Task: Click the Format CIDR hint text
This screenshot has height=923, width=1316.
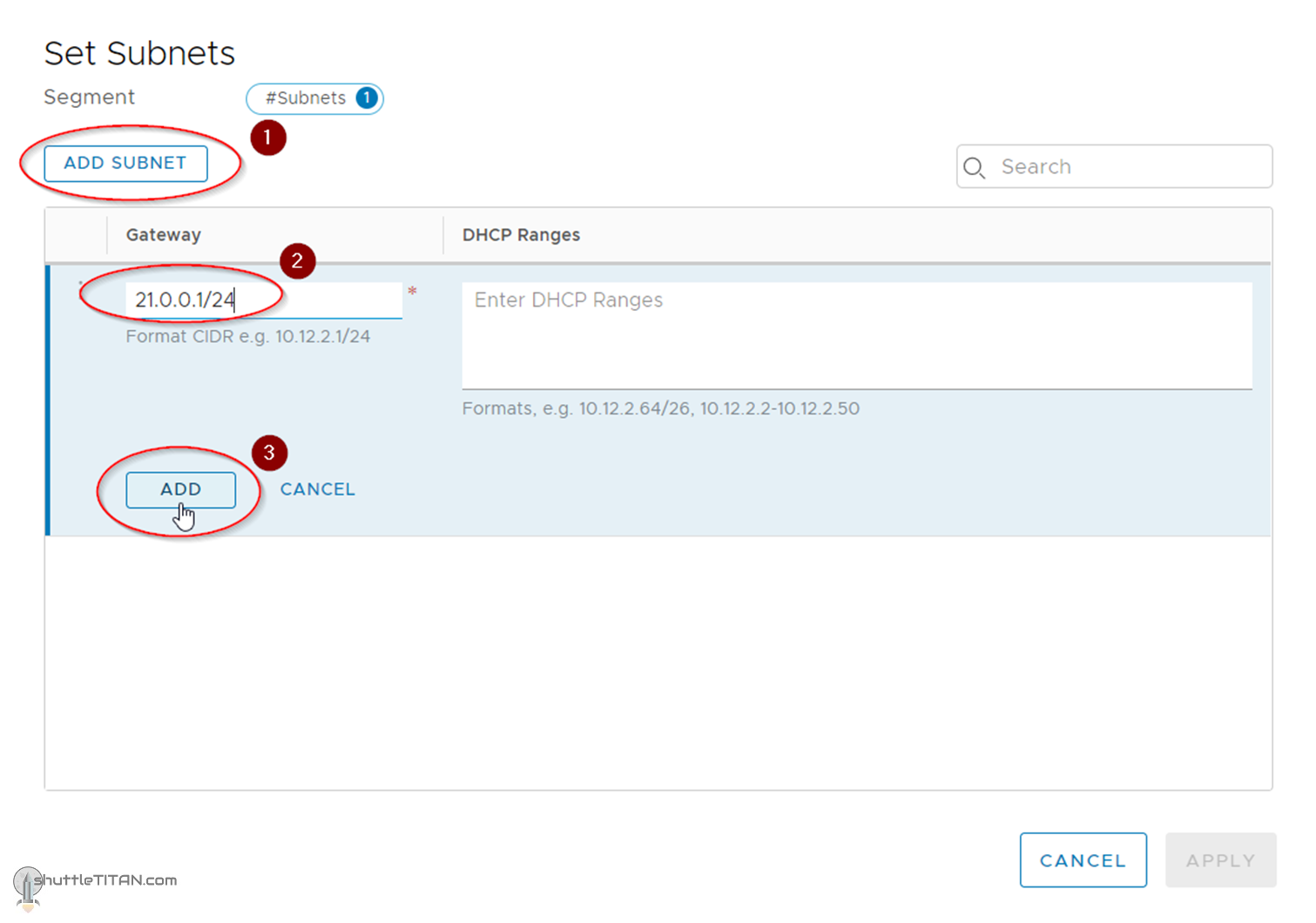Action: pos(247,337)
